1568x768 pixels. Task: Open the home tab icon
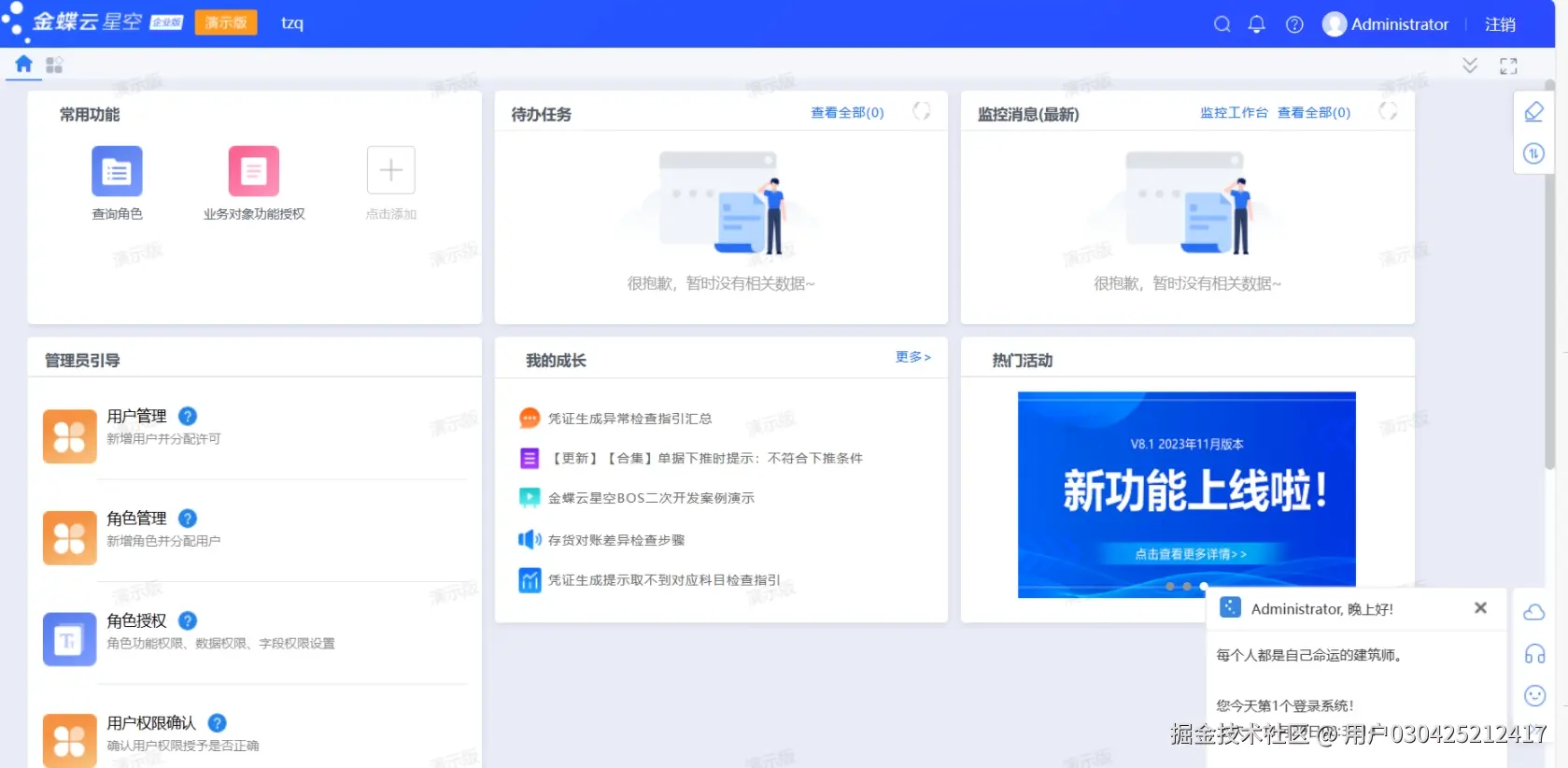tap(23, 64)
